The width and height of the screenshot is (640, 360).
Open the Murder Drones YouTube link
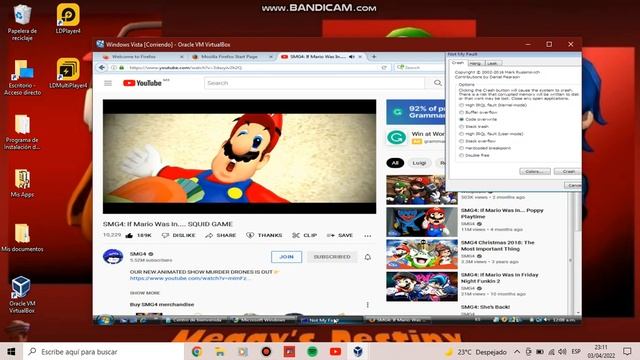[x=189, y=278]
